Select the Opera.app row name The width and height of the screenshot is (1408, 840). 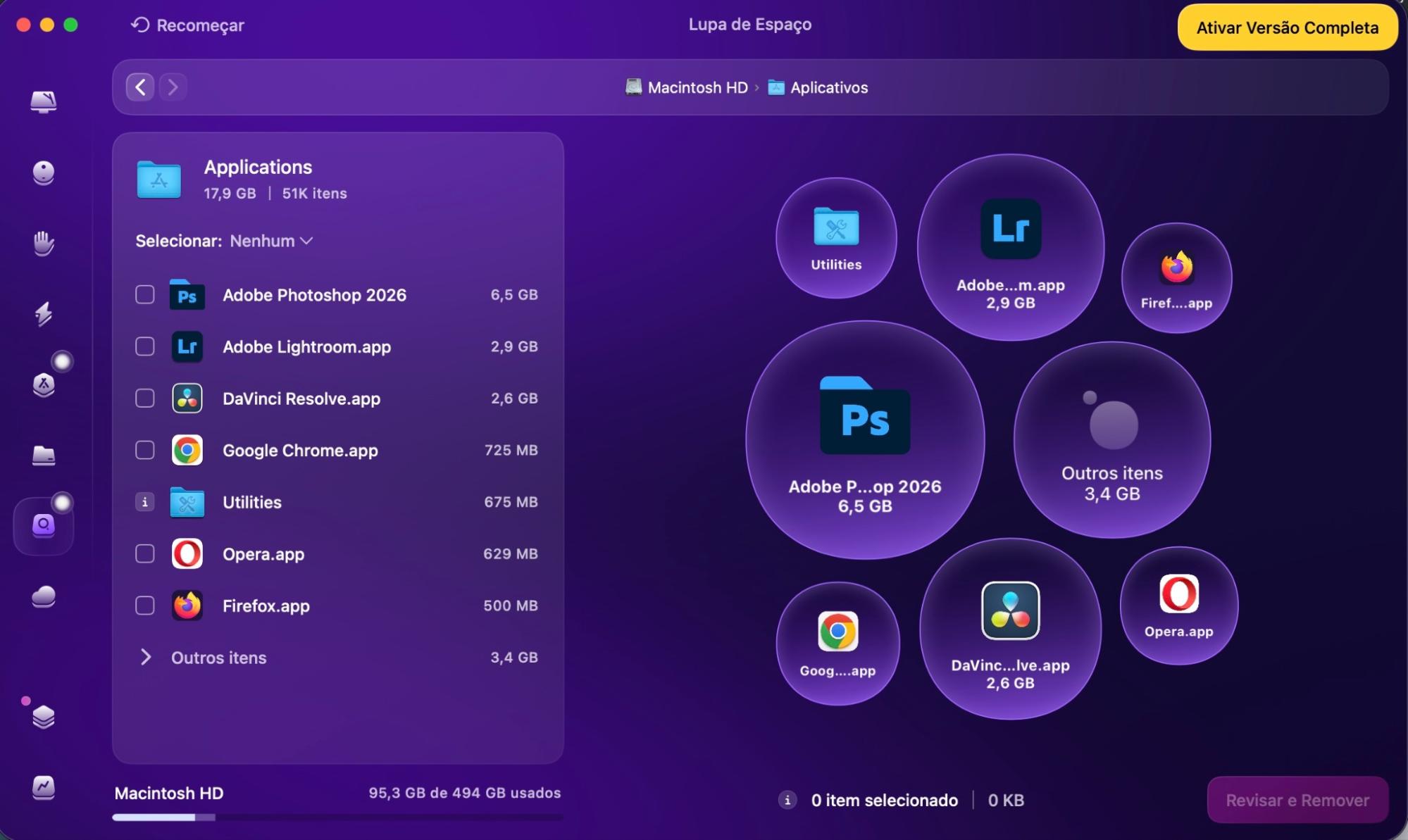263,554
